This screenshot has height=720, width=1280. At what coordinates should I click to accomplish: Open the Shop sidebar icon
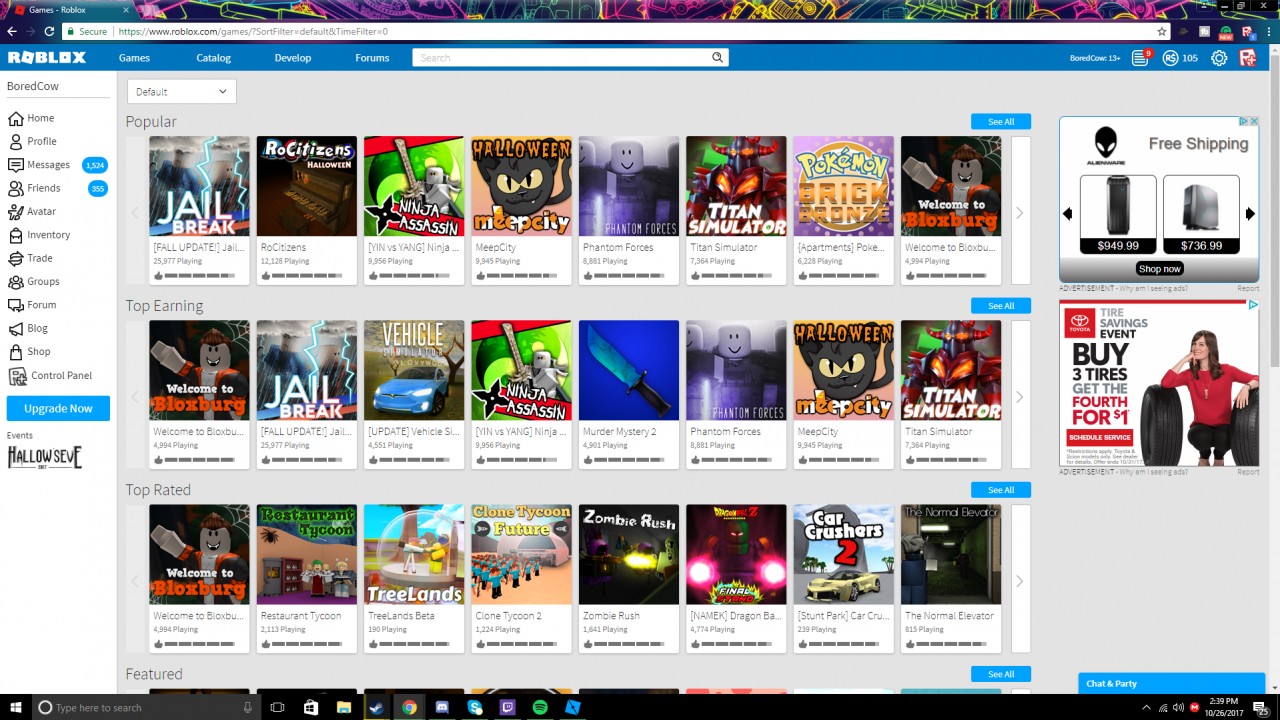(x=16, y=352)
